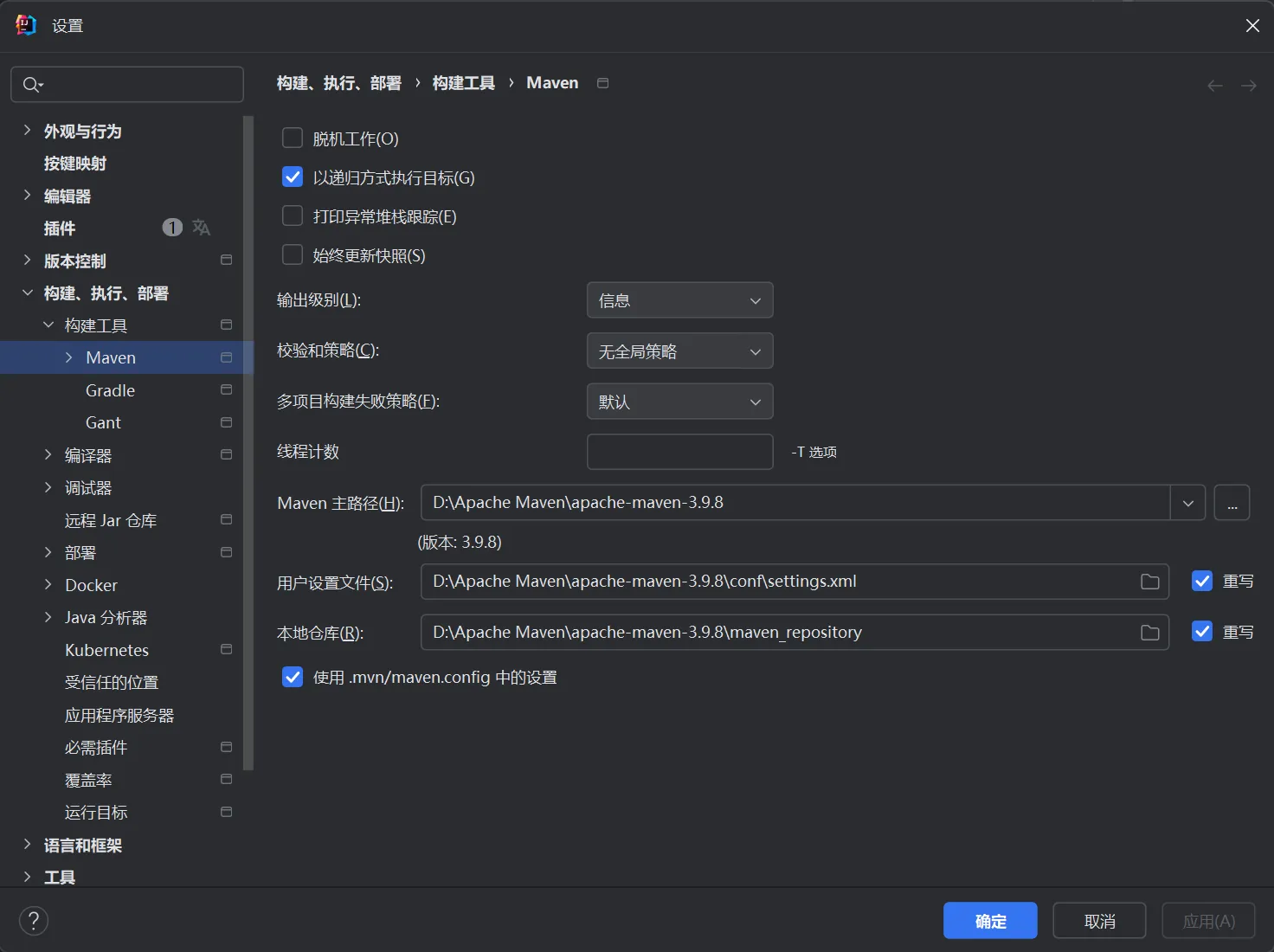The image size is (1274, 952).
Task: Open Maven home path browse ellipsis button
Action: pyautogui.click(x=1232, y=502)
